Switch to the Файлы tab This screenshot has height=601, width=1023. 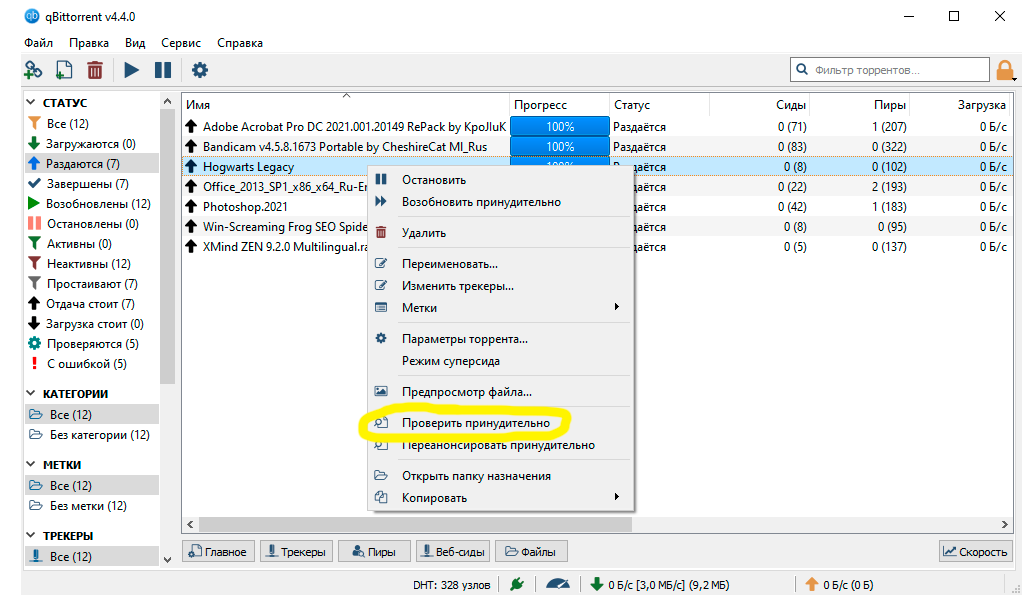(x=531, y=551)
